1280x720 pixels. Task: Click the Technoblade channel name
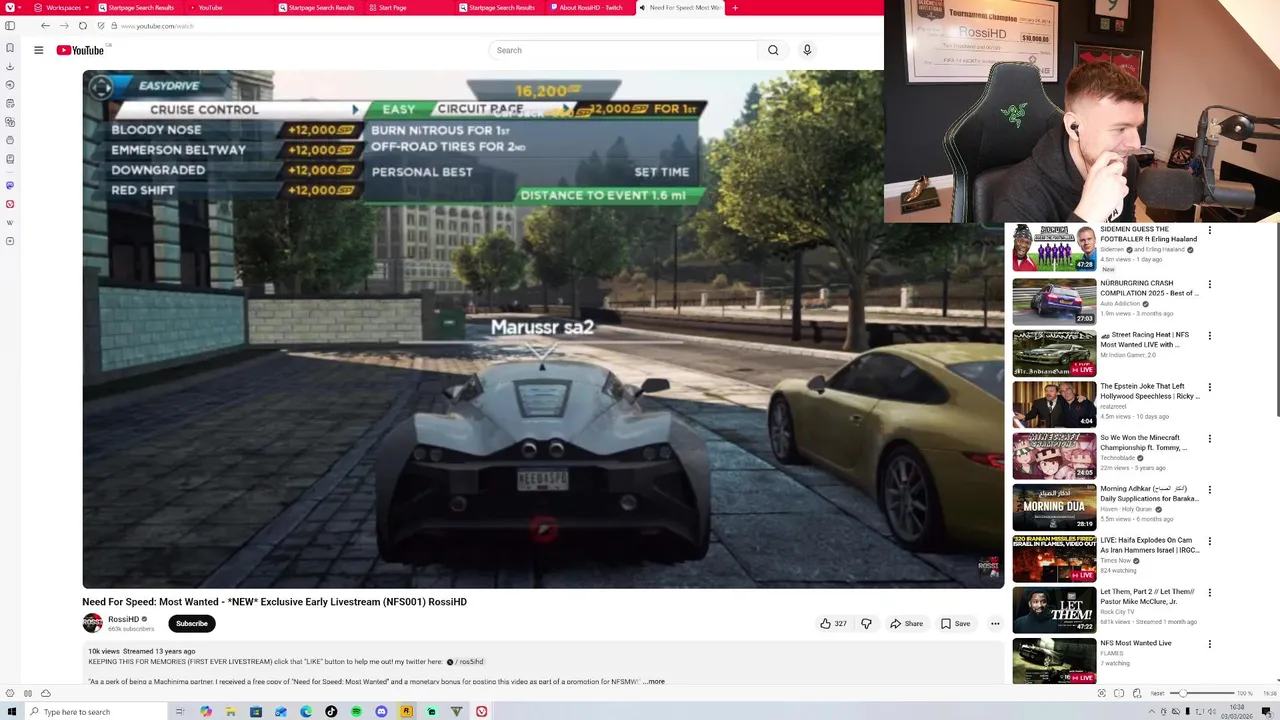click(x=1119, y=458)
